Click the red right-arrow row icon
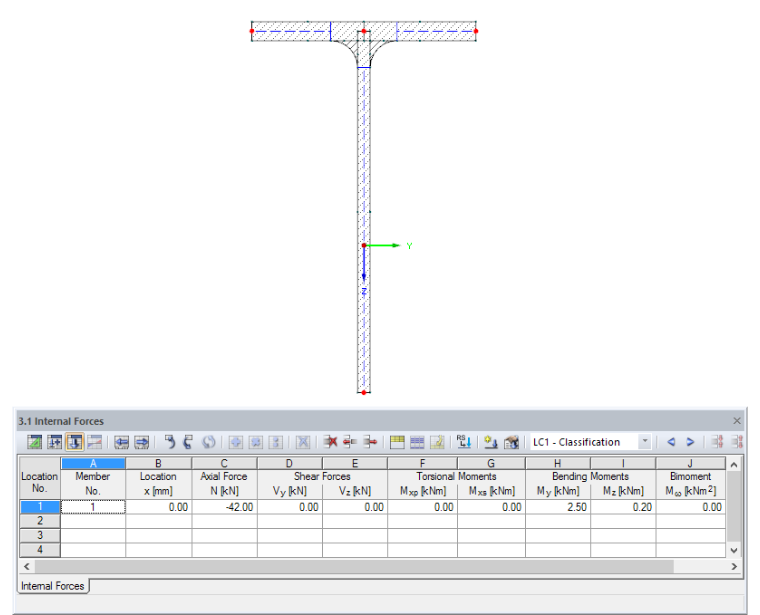The image size is (760, 615). click(x=370, y=442)
